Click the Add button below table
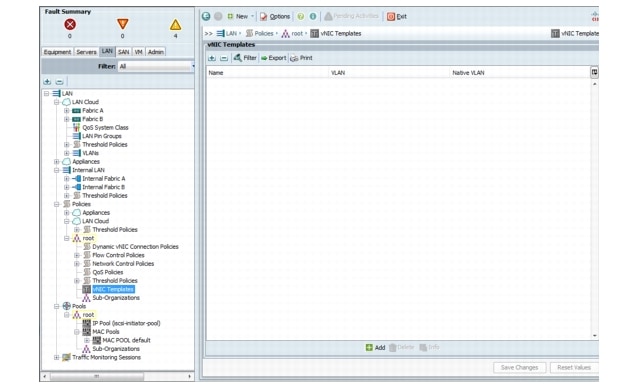 point(375,347)
